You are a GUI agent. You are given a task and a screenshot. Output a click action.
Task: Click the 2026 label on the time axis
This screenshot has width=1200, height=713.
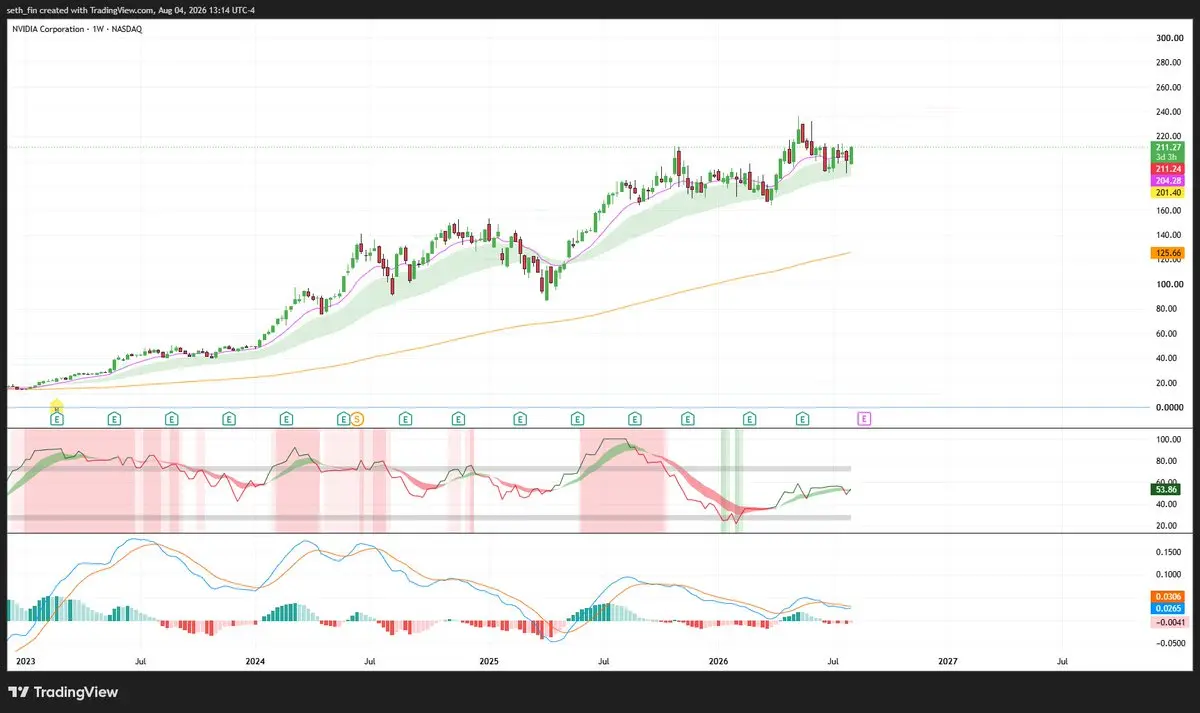tap(718, 661)
